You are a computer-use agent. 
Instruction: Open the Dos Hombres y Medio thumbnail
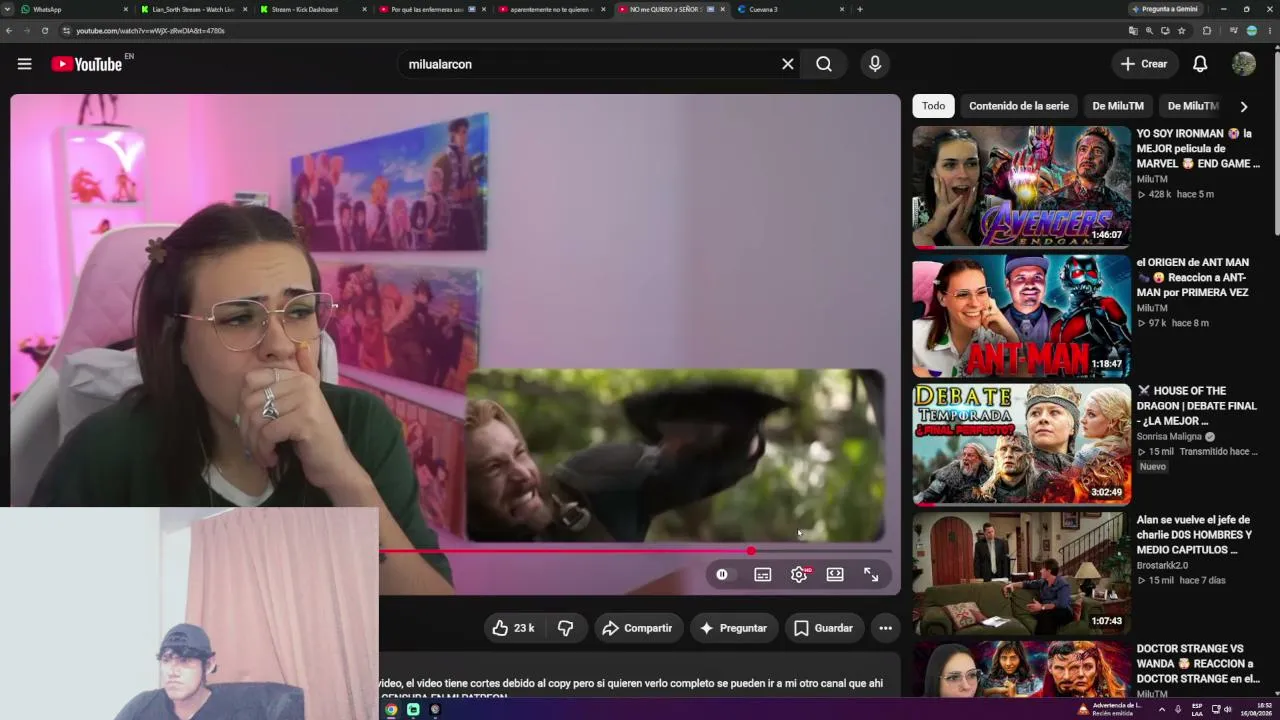tap(1021, 573)
